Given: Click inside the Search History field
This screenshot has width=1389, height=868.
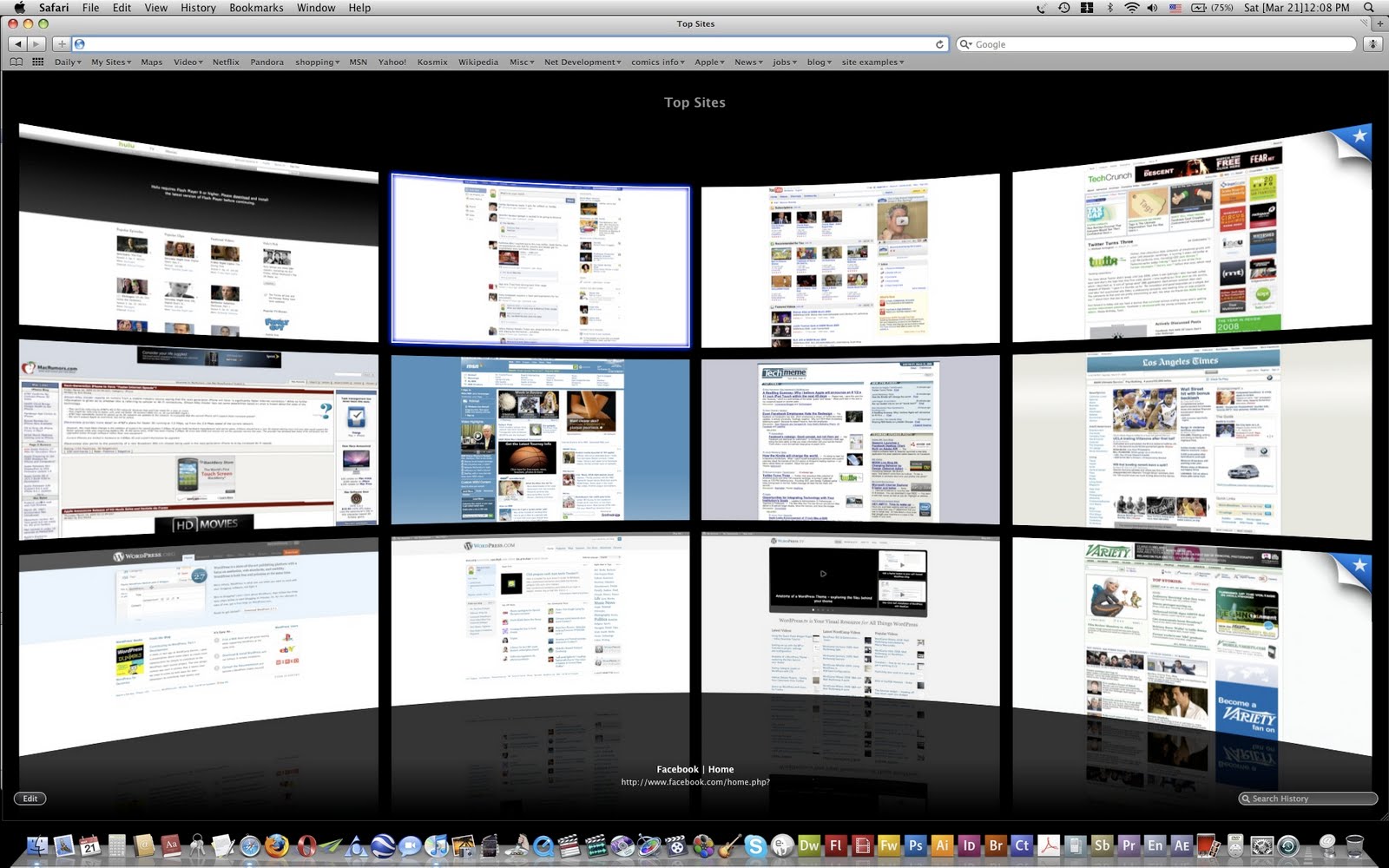Looking at the screenshot, I should coord(1307,798).
